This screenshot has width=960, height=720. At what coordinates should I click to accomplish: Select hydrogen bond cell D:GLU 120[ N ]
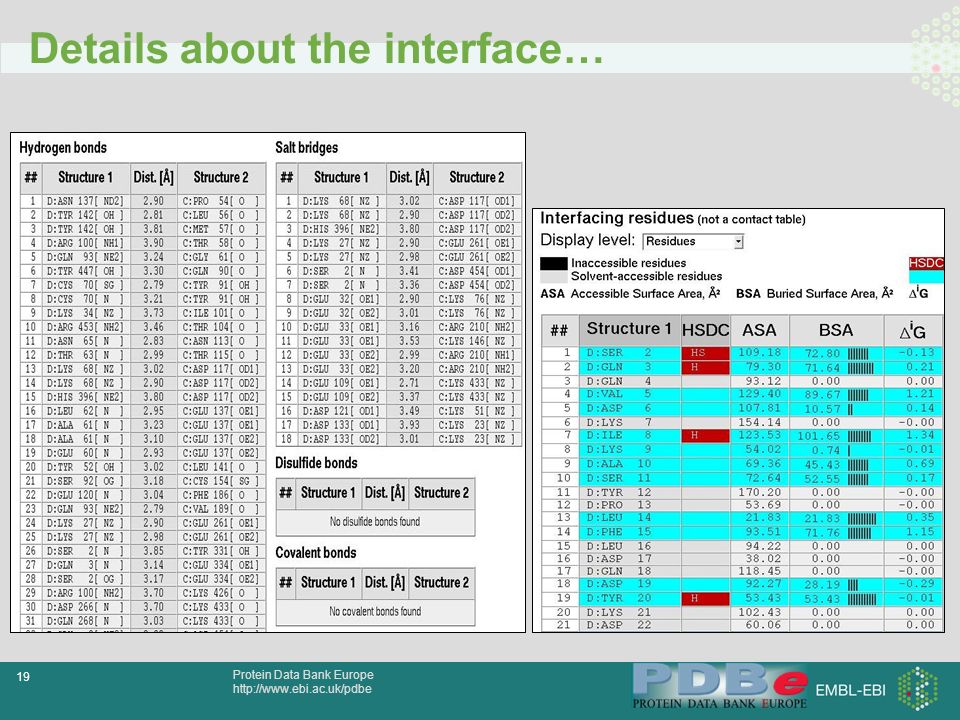click(85, 495)
